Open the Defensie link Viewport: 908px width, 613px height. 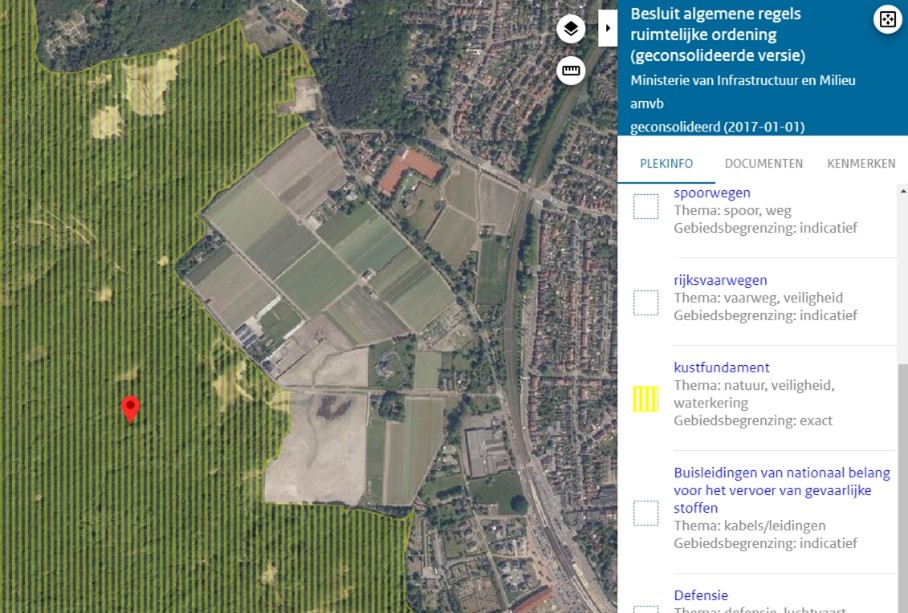click(x=700, y=595)
